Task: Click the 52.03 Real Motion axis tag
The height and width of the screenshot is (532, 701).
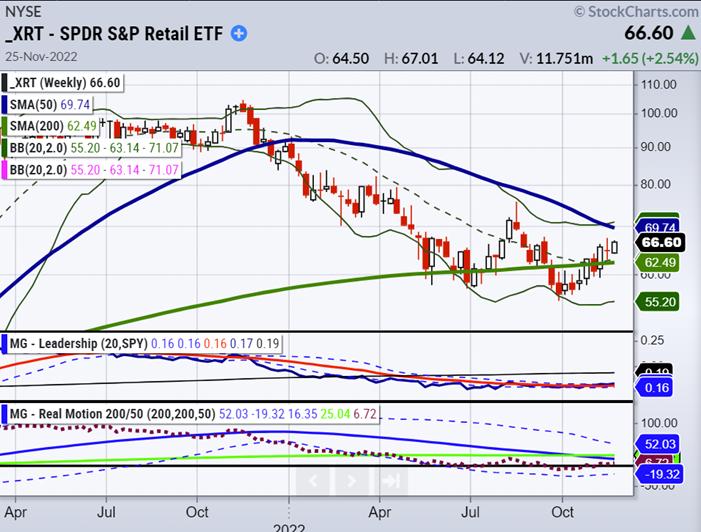Action: tap(662, 443)
